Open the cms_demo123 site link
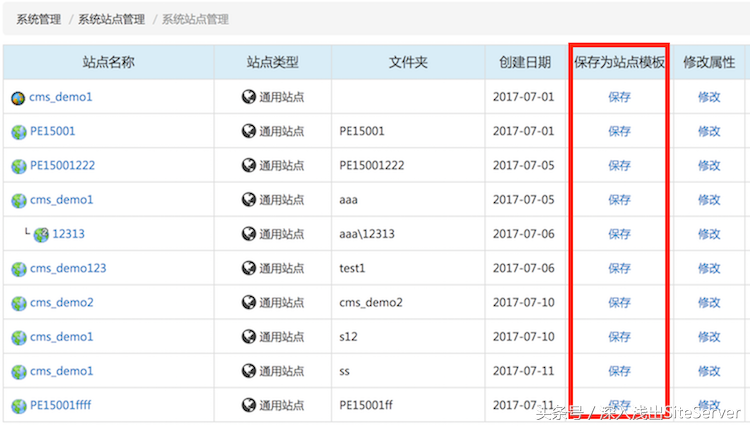750x426 pixels. [68, 268]
